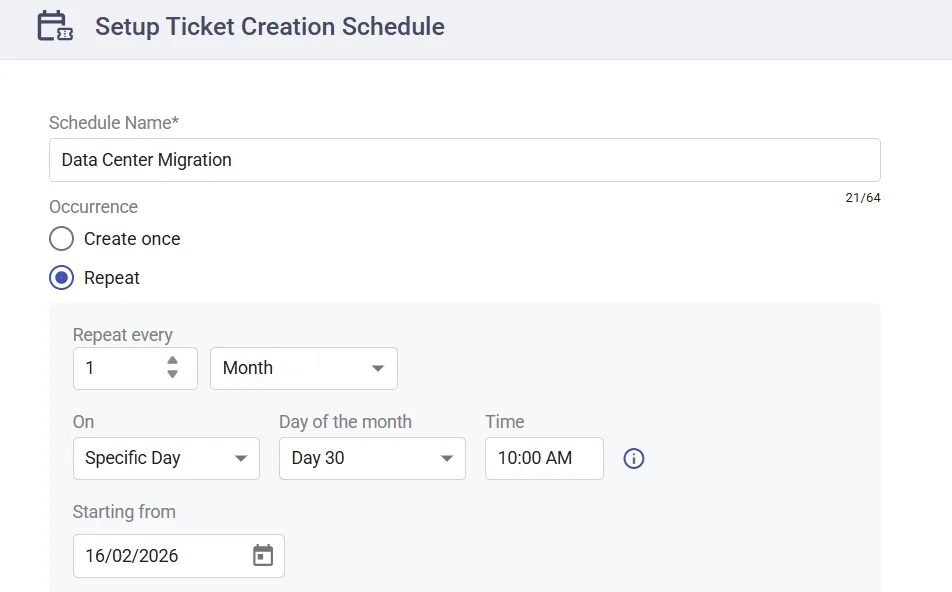
Task: Click the Specific Day chevron arrow
Action: coord(241,458)
